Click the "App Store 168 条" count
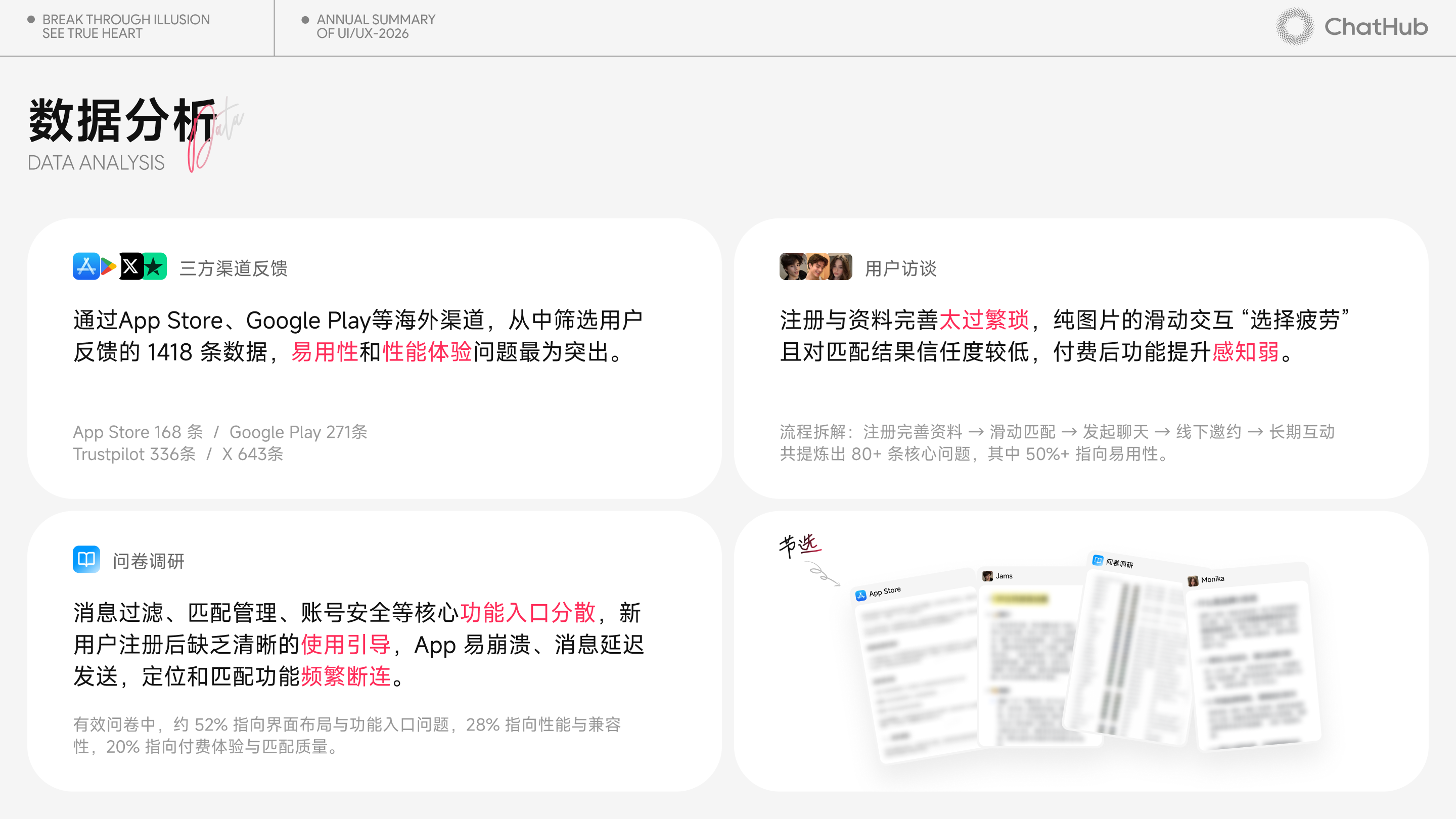Screen dimensions: 1456x819 pyautogui.click(x=138, y=432)
